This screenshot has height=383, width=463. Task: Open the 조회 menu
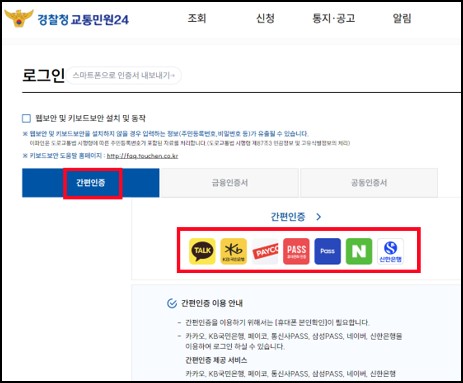[x=197, y=18]
